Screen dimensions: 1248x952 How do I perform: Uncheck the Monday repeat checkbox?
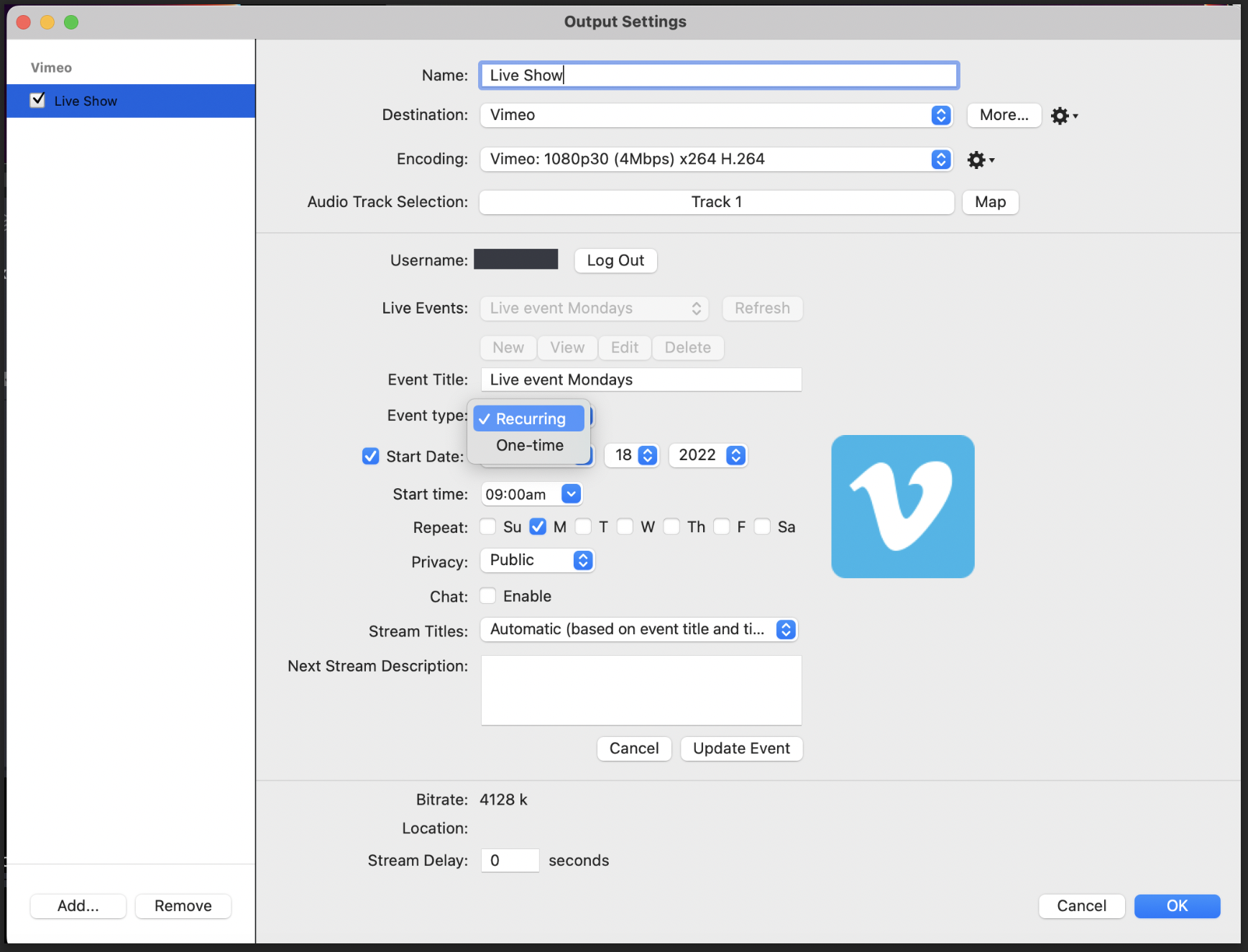click(538, 527)
